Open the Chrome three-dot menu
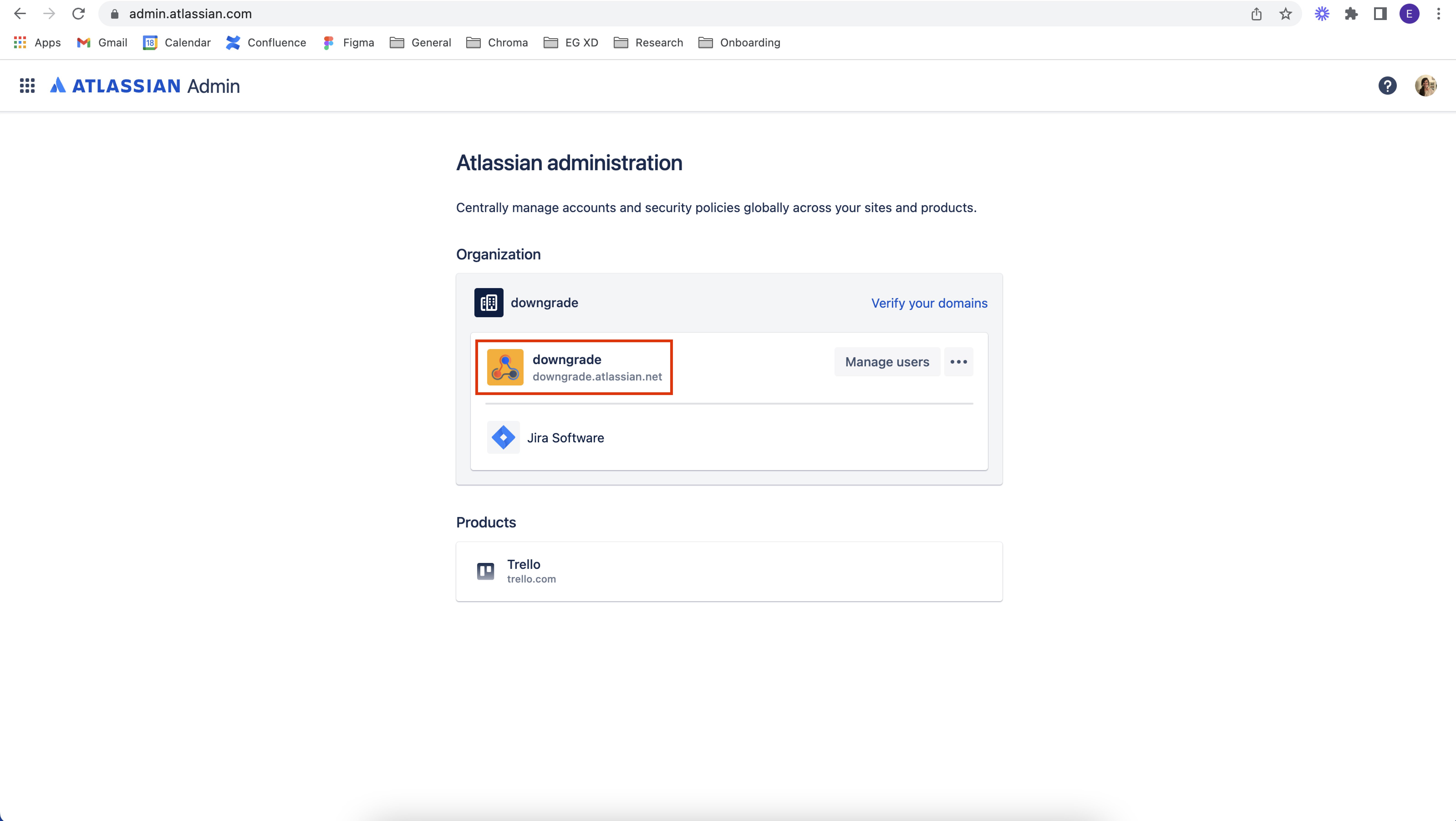 pyautogui.click(x=1438, y=14)
